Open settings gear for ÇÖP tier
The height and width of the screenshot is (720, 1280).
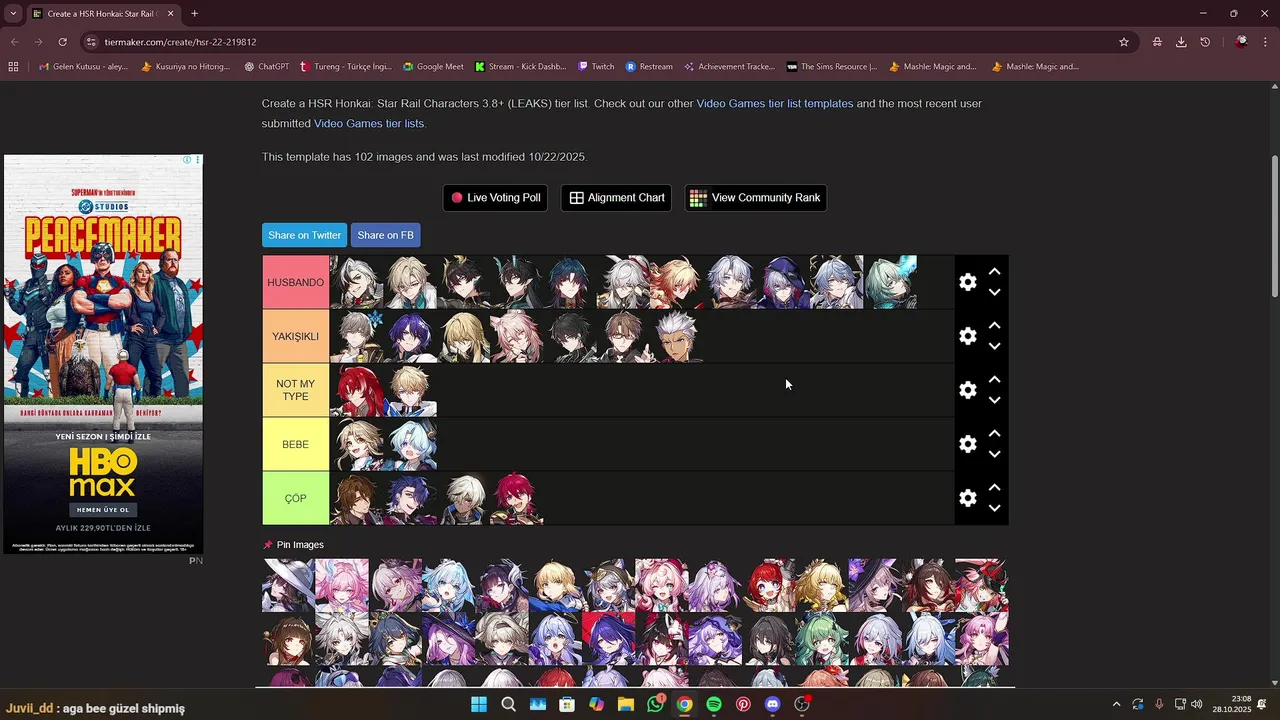[x=967, y=498]
